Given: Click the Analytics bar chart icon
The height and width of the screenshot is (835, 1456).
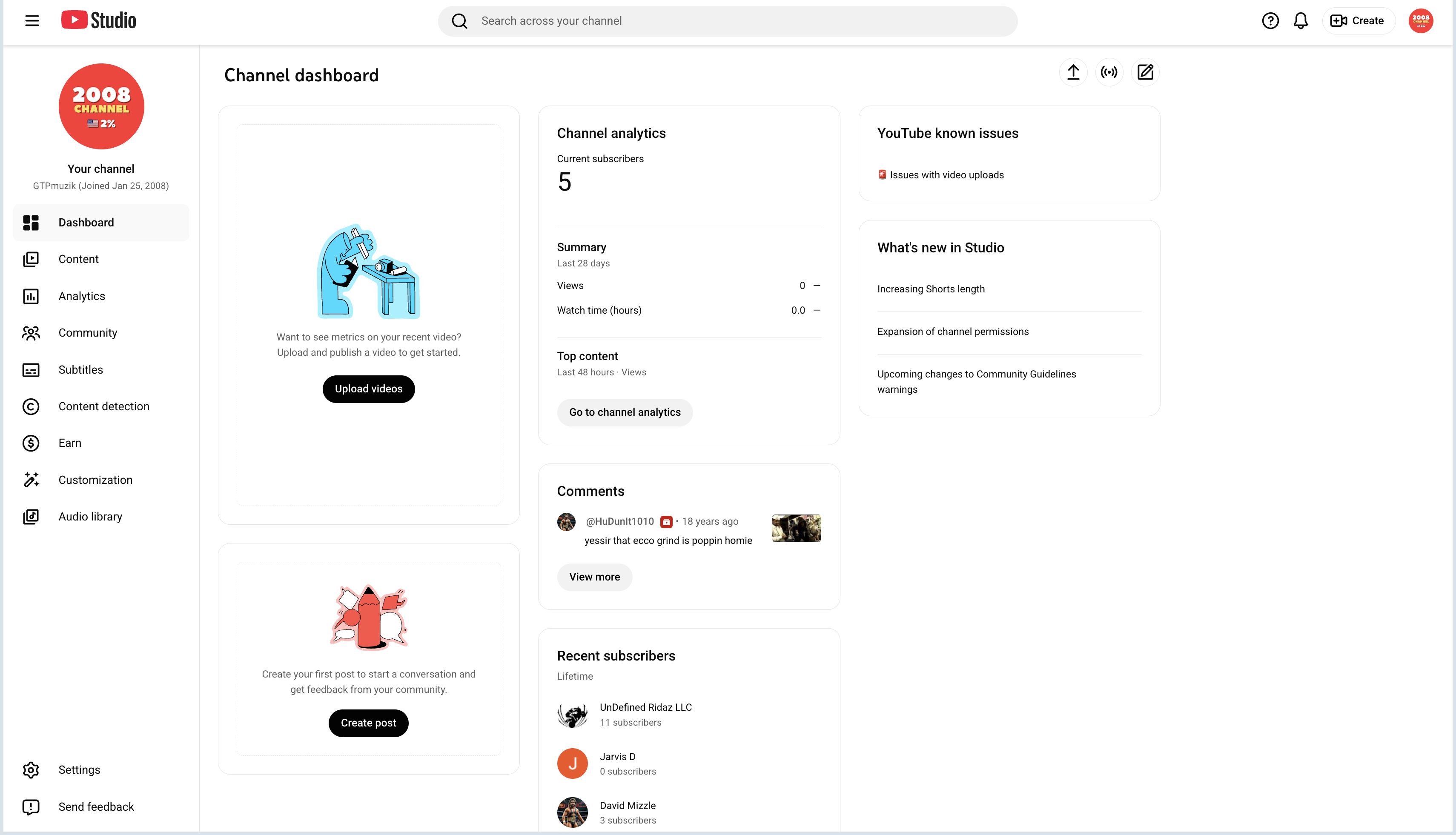Looking at the screenshot, I should click(31, 297).
